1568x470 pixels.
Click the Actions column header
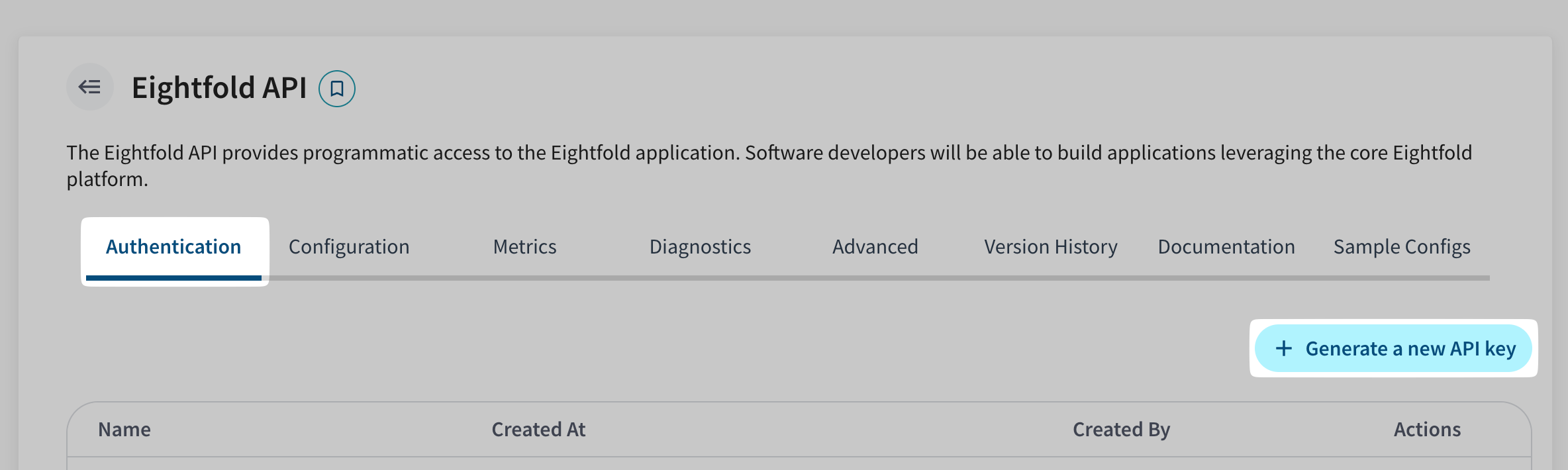(x=1427, y=430)
